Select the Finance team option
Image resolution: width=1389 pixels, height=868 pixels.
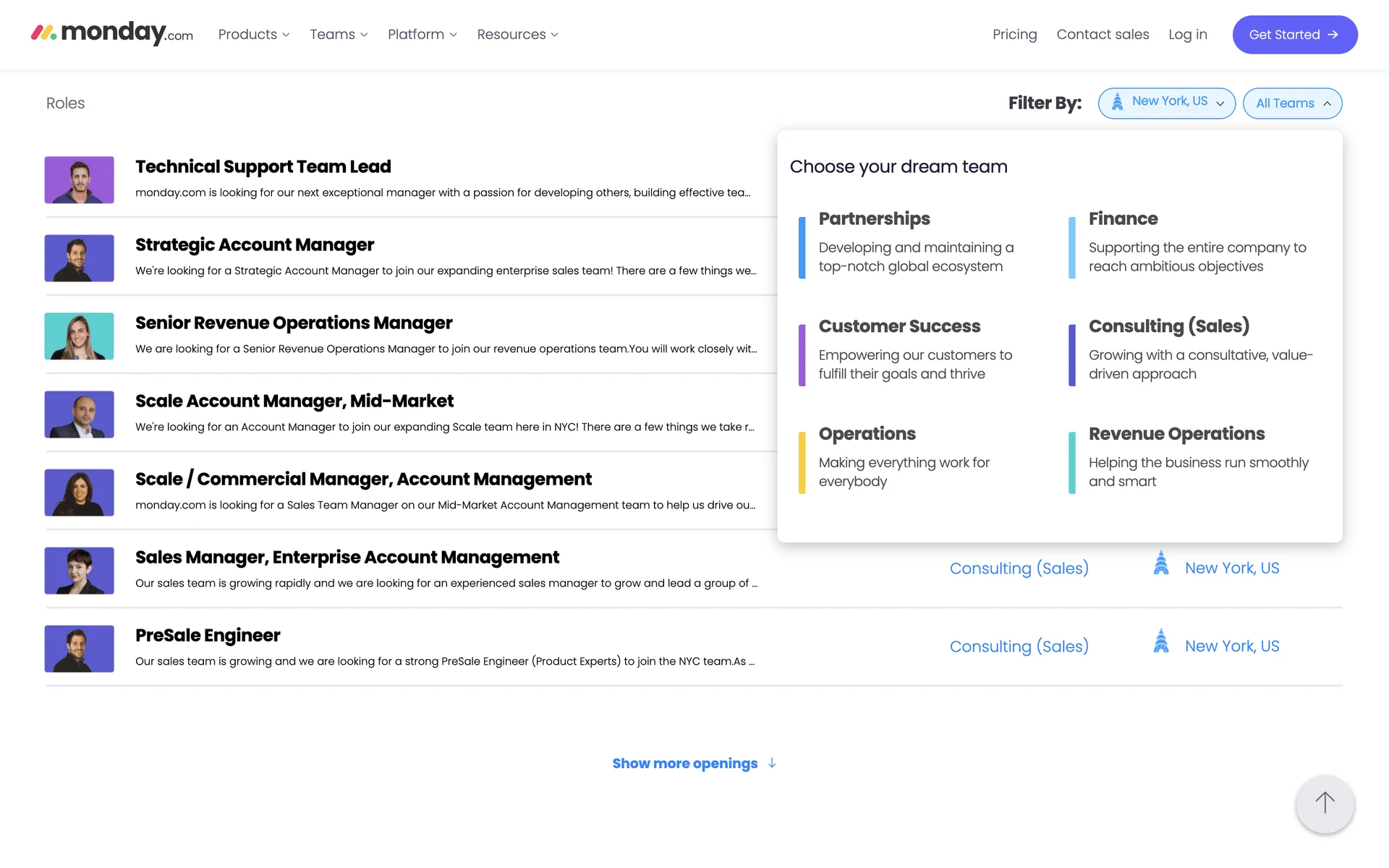(x=1123, y=219)
